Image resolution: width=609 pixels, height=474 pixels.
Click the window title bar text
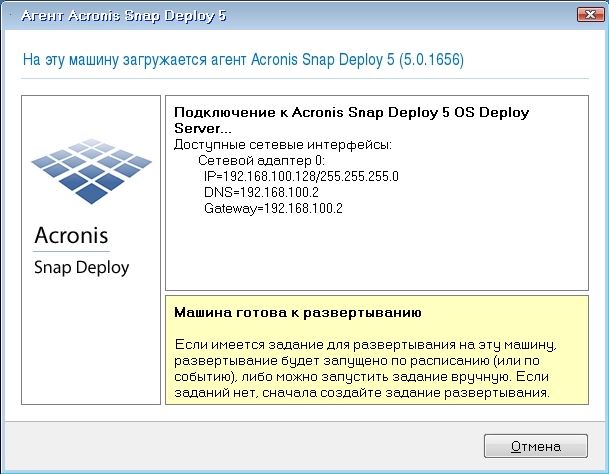tap(124, 16)
